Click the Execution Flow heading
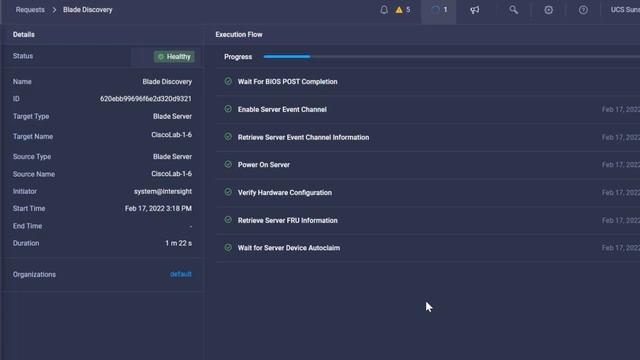 (239, 35)
